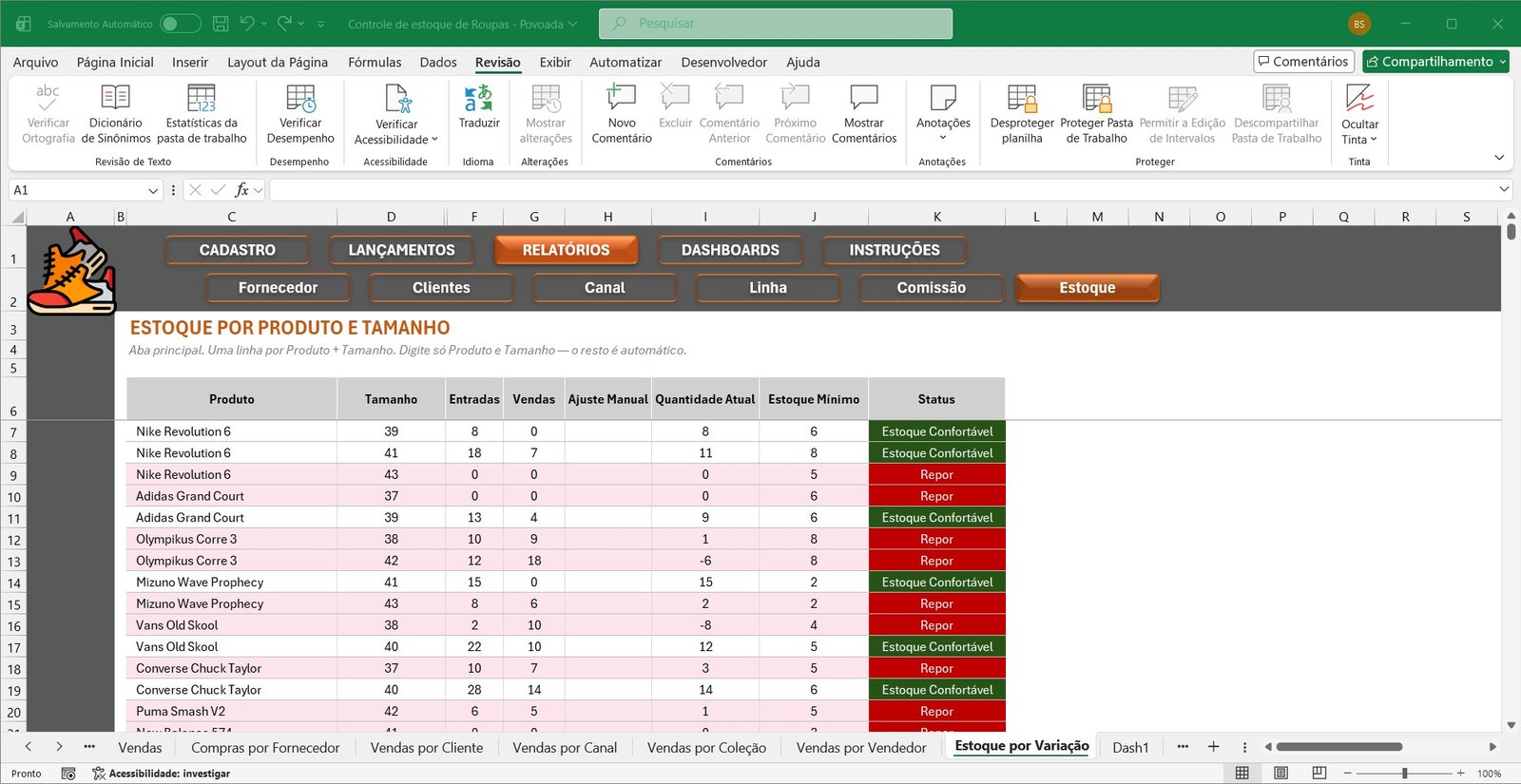Open the BS user account avatar
The image size is (1521, 784).
1358,24
